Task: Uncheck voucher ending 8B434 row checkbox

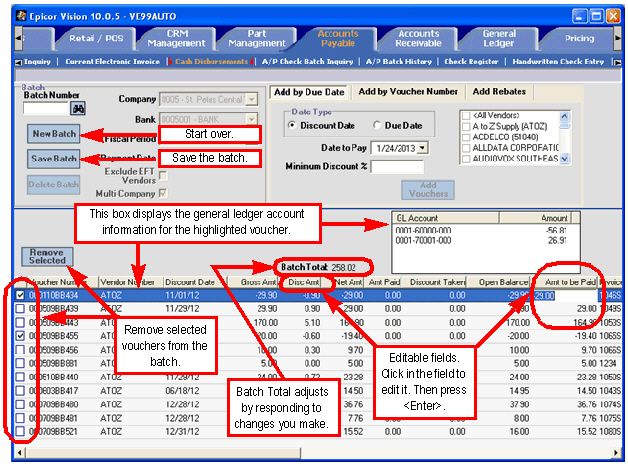Action: click(x=20, y=296)
